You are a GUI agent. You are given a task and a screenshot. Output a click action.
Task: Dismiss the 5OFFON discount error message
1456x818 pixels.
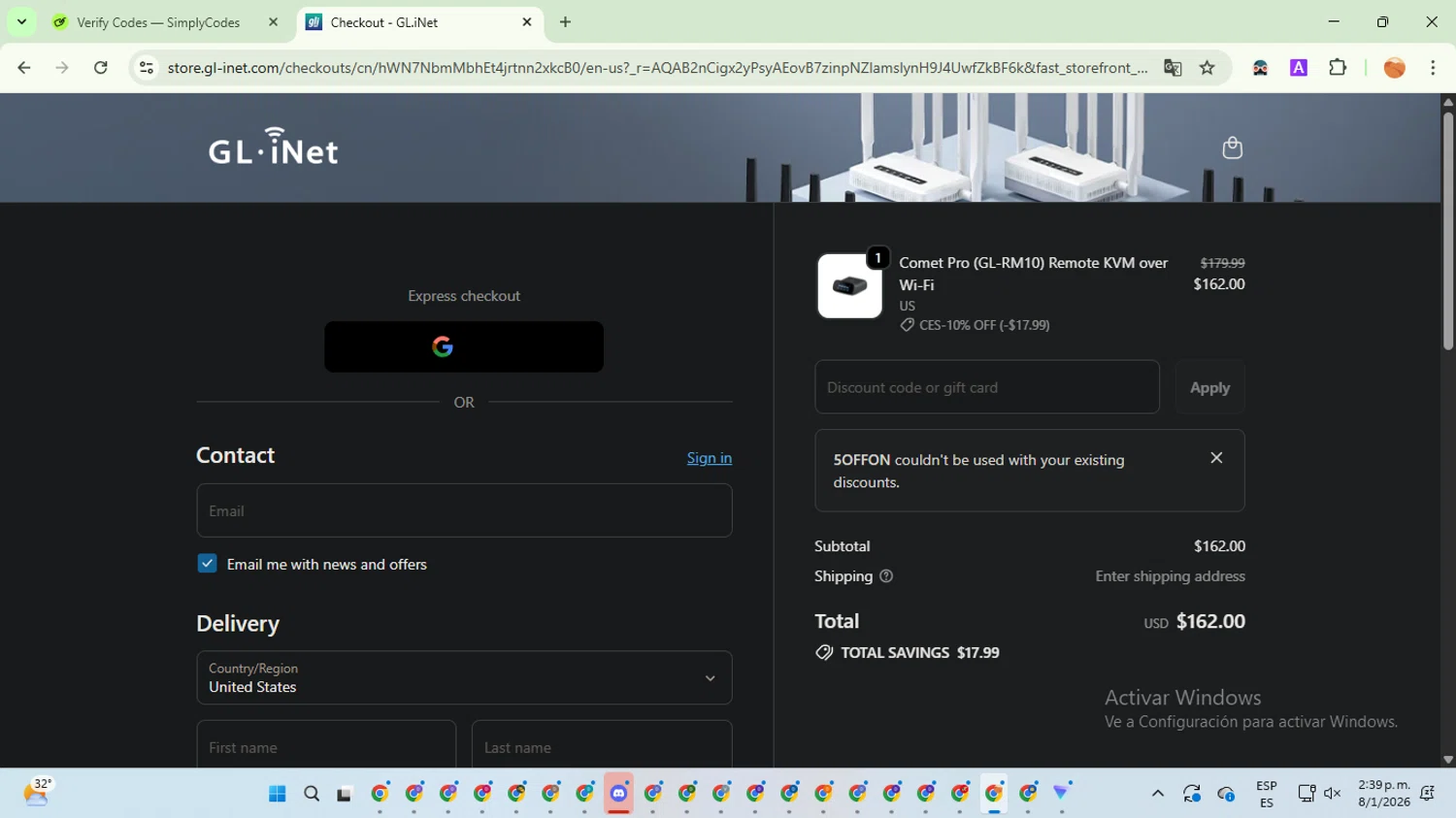pos(1216,458)
